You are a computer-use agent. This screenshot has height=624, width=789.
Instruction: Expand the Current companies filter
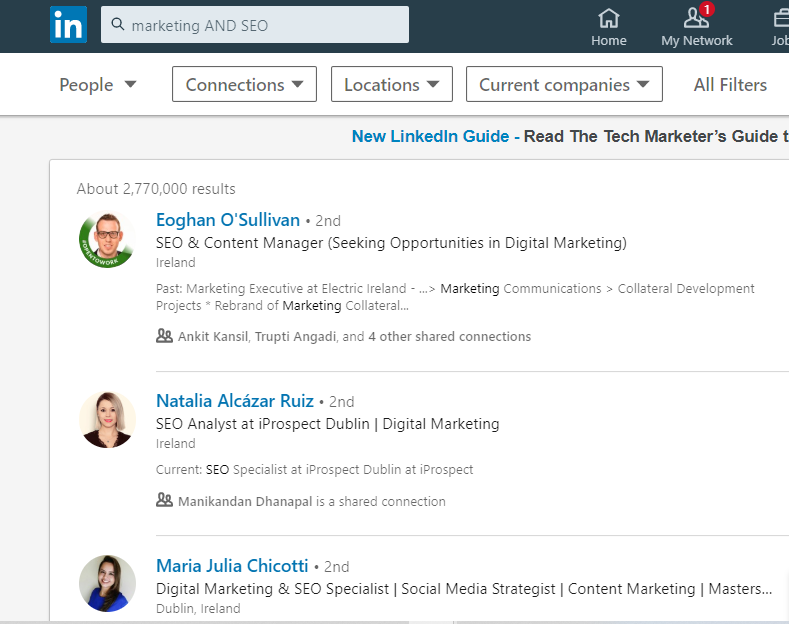pyautogui.click(x=564, y=85)
